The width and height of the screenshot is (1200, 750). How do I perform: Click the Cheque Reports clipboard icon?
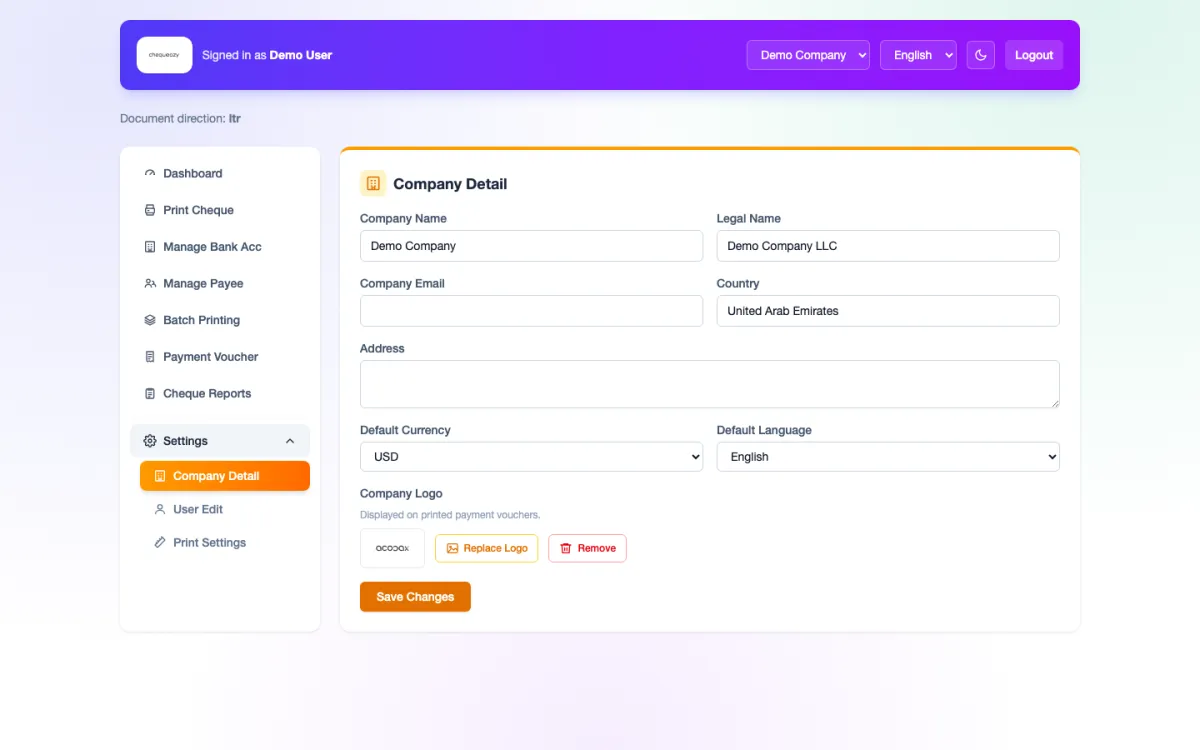(150, 393)
